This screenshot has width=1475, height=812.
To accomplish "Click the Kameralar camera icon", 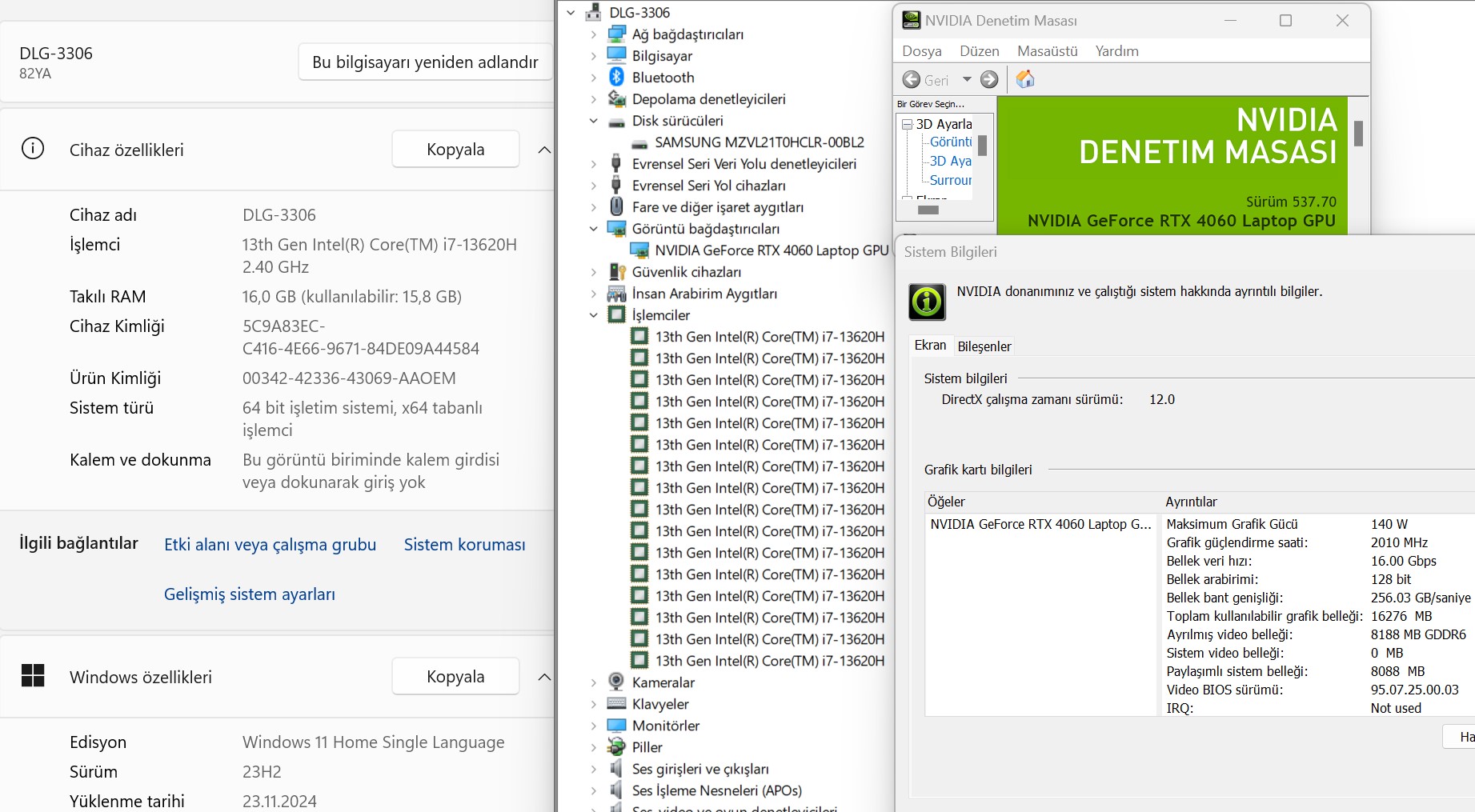I will (x=616, y=682).
